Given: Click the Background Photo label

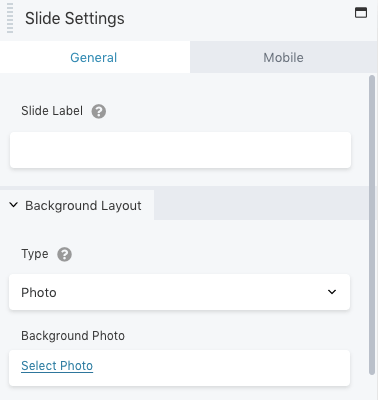Looking at the screenshot, I should 73,336.
